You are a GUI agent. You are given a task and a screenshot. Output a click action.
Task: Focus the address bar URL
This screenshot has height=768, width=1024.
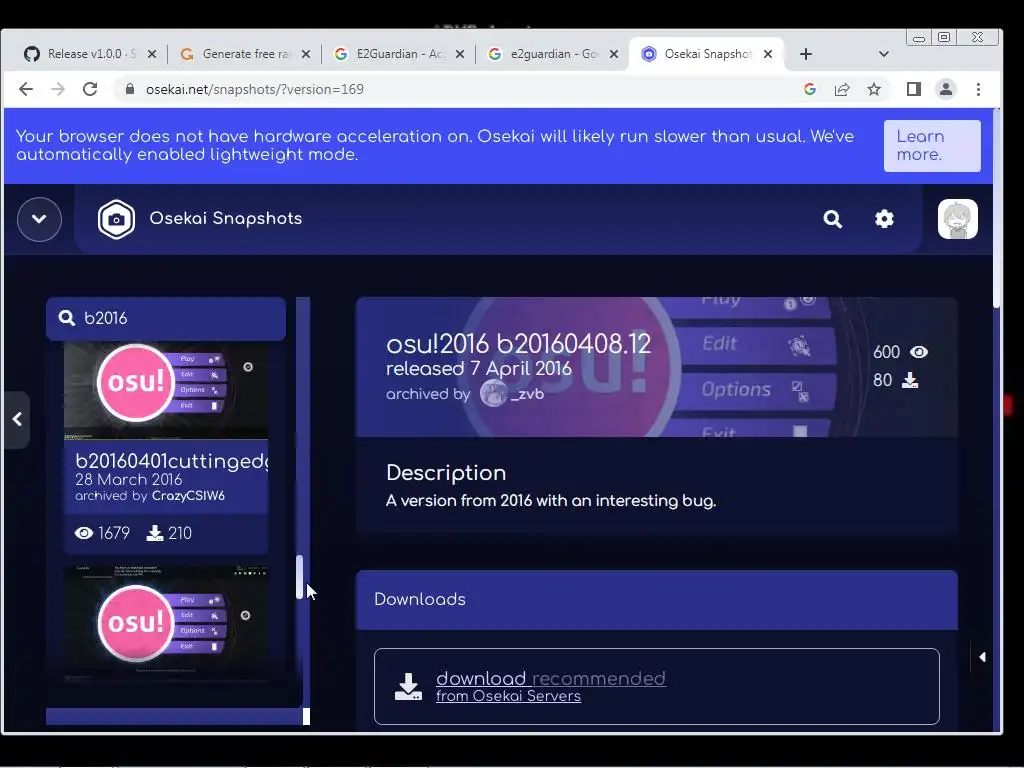[255, 89]
